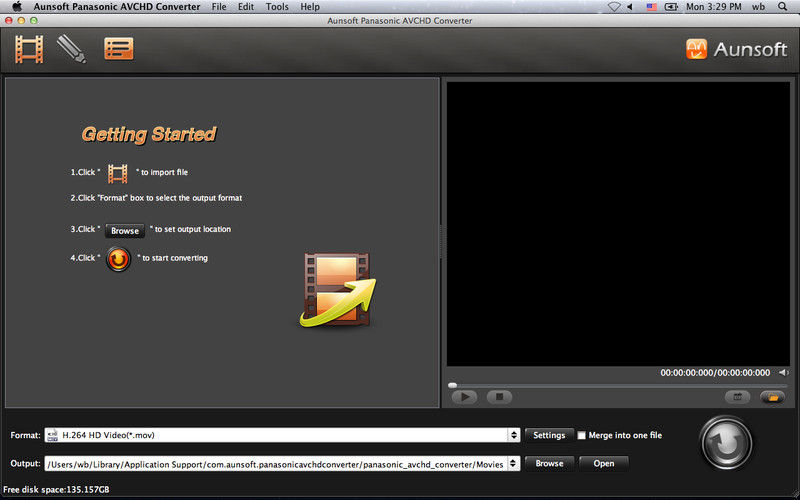Click the US flag input source icon
800x500 pixels.
(x=652, y=7)
